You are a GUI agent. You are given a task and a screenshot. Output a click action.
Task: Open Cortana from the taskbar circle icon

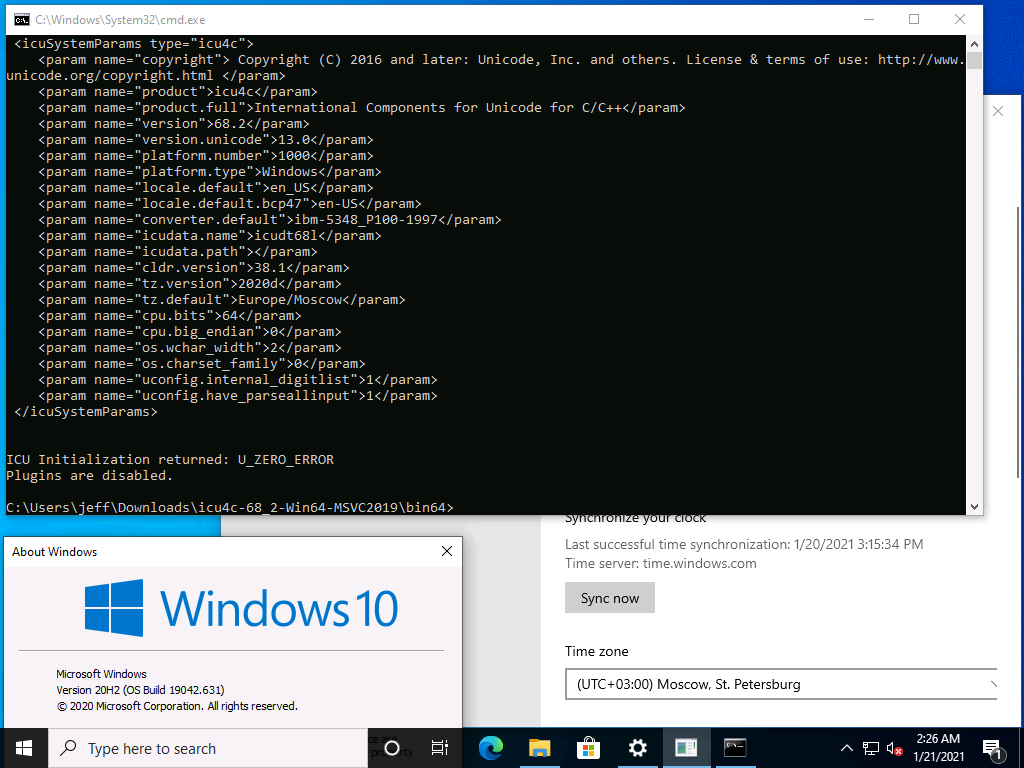pyautogui.click(x=392, y=748)
